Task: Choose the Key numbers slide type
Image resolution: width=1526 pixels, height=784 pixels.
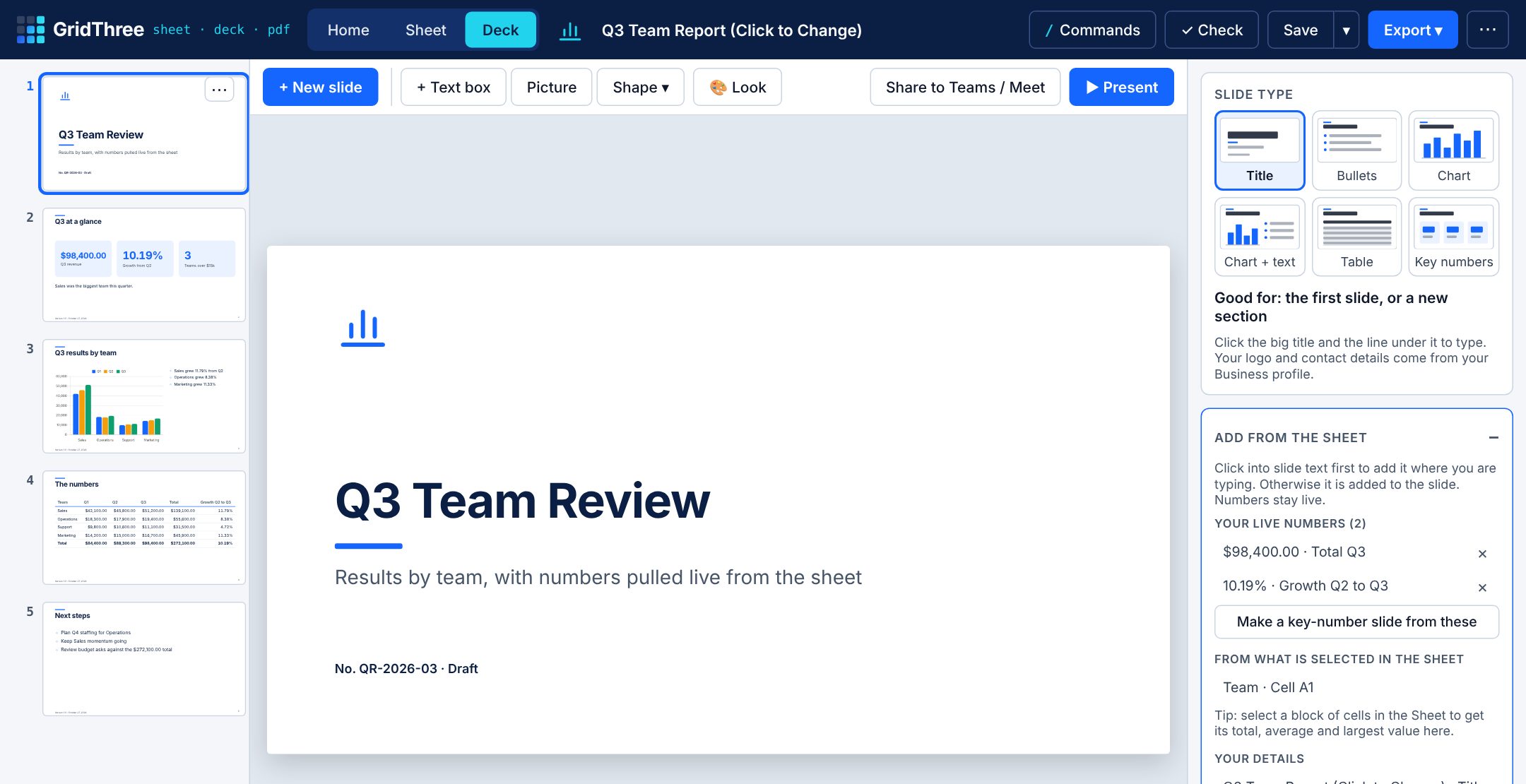Action: click(x=1453, y=237)
